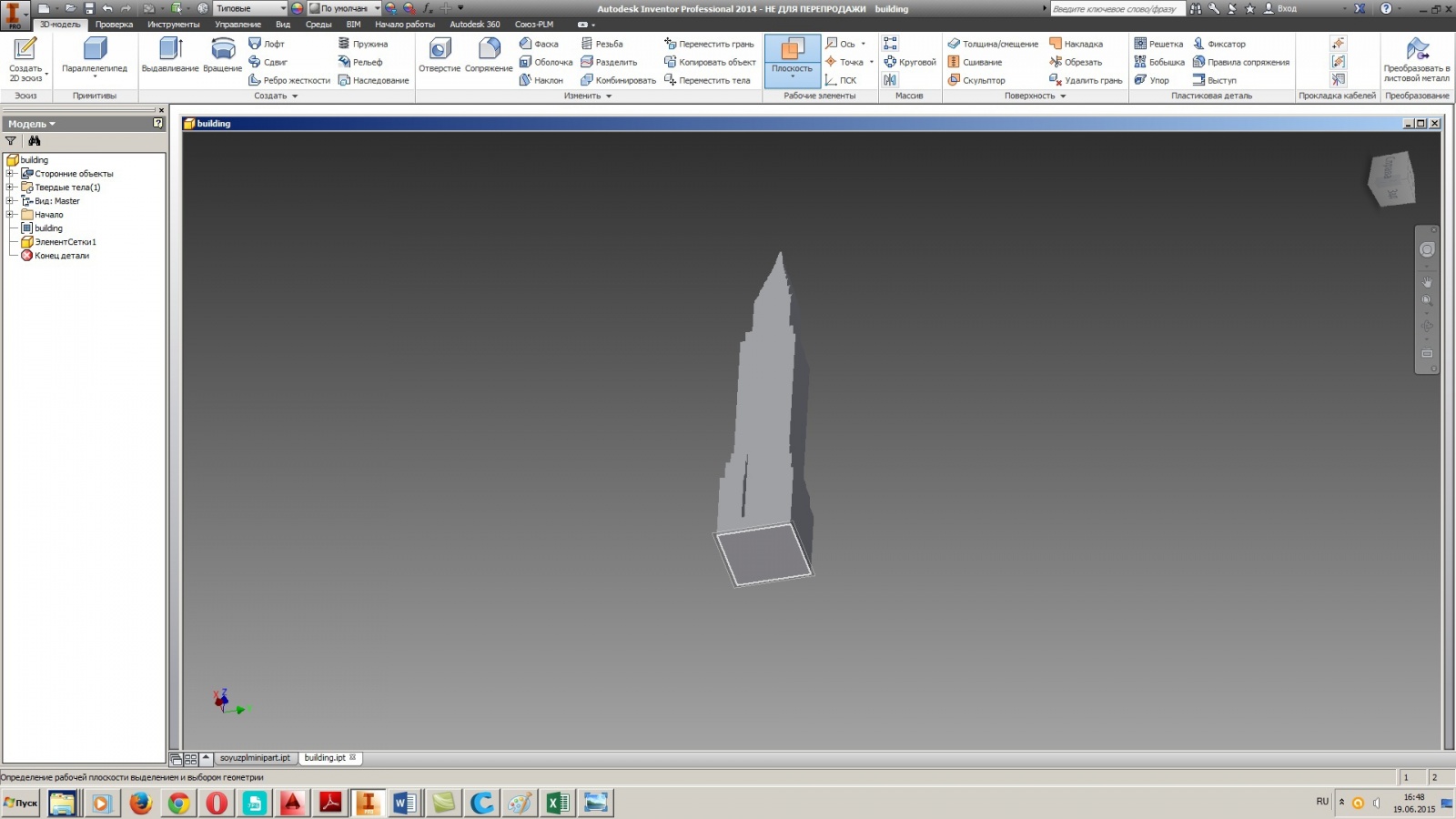Open the Модель browser dropdown
Screen dimensions: 1456x819
click(32, 124)
